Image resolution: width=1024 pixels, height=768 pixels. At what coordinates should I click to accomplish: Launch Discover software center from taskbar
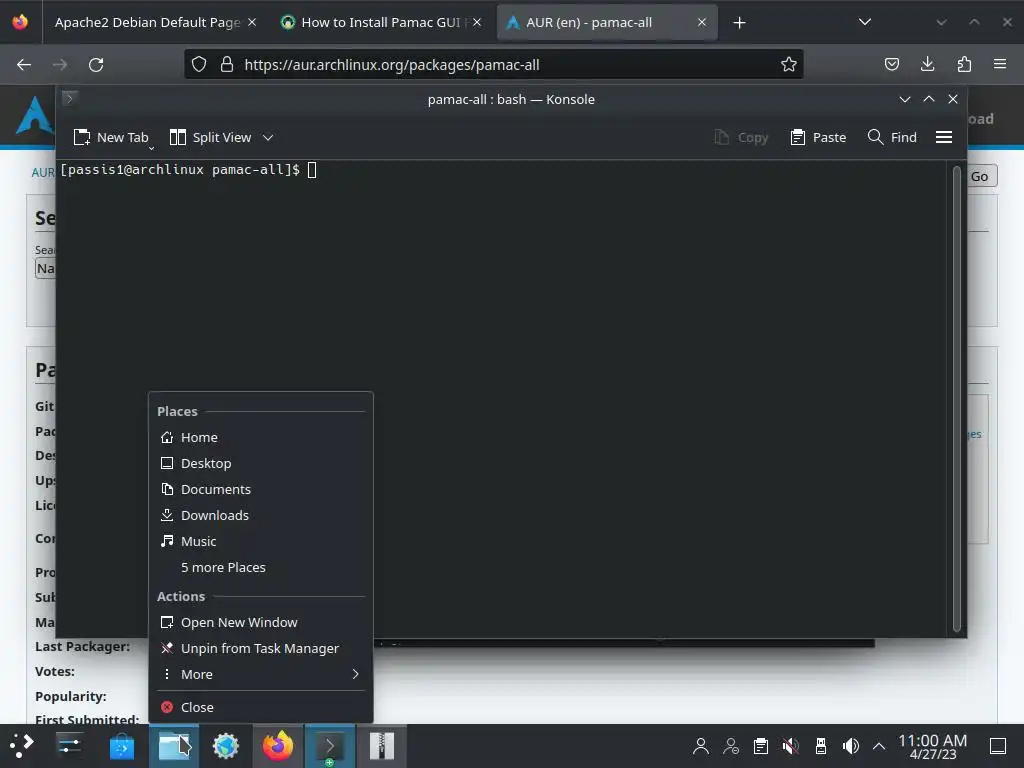coord(121,746)
